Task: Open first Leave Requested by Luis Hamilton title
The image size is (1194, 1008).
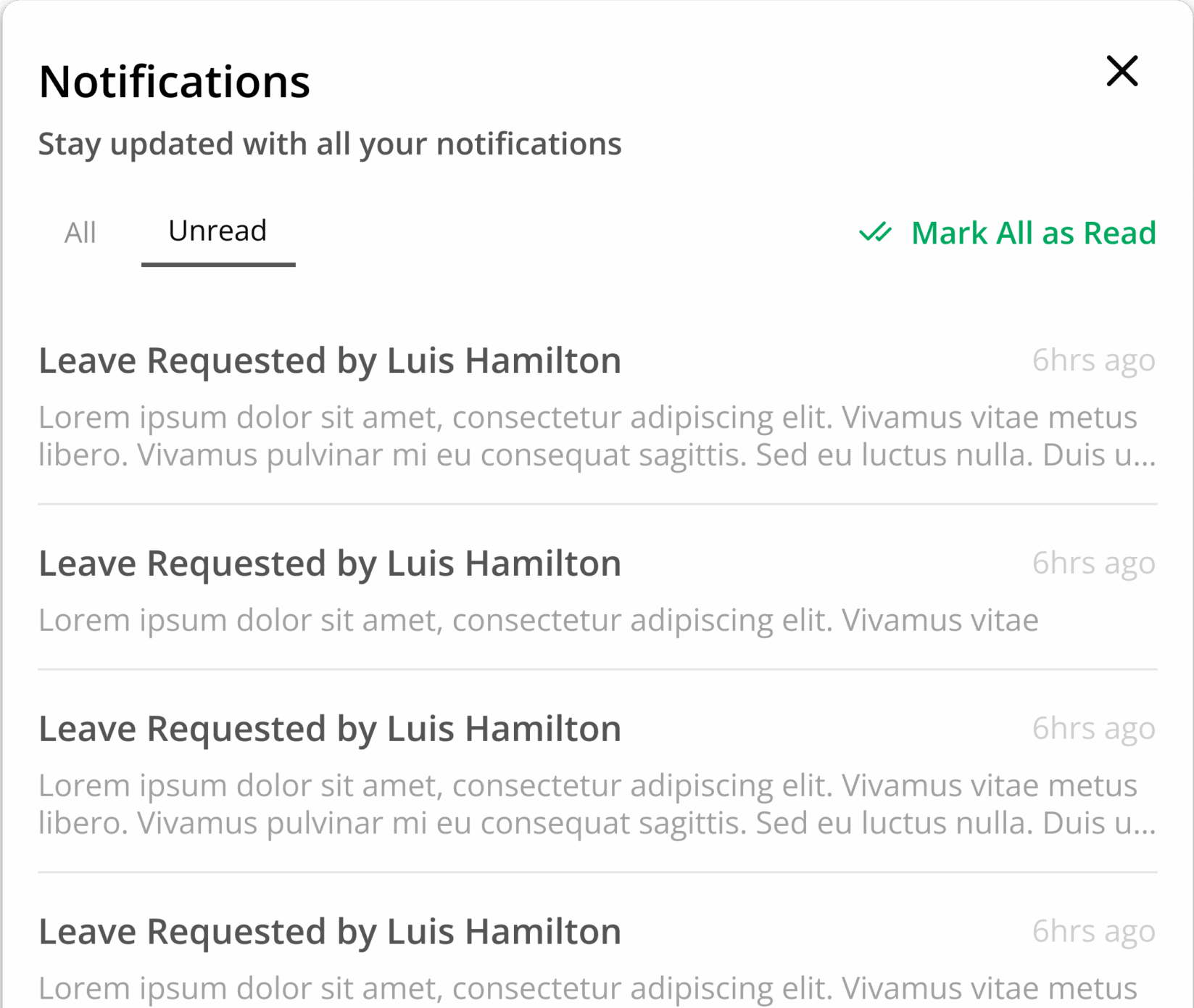Action: 330,361
